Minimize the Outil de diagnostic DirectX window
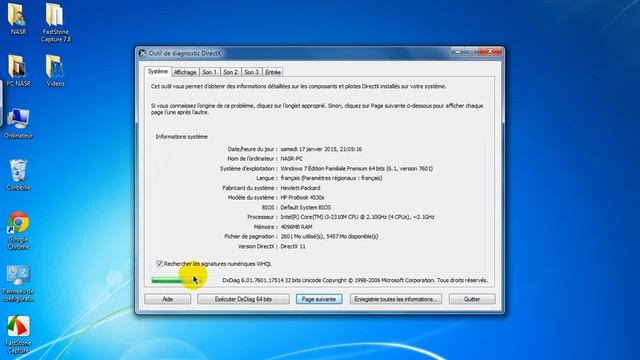 (458, 51)
